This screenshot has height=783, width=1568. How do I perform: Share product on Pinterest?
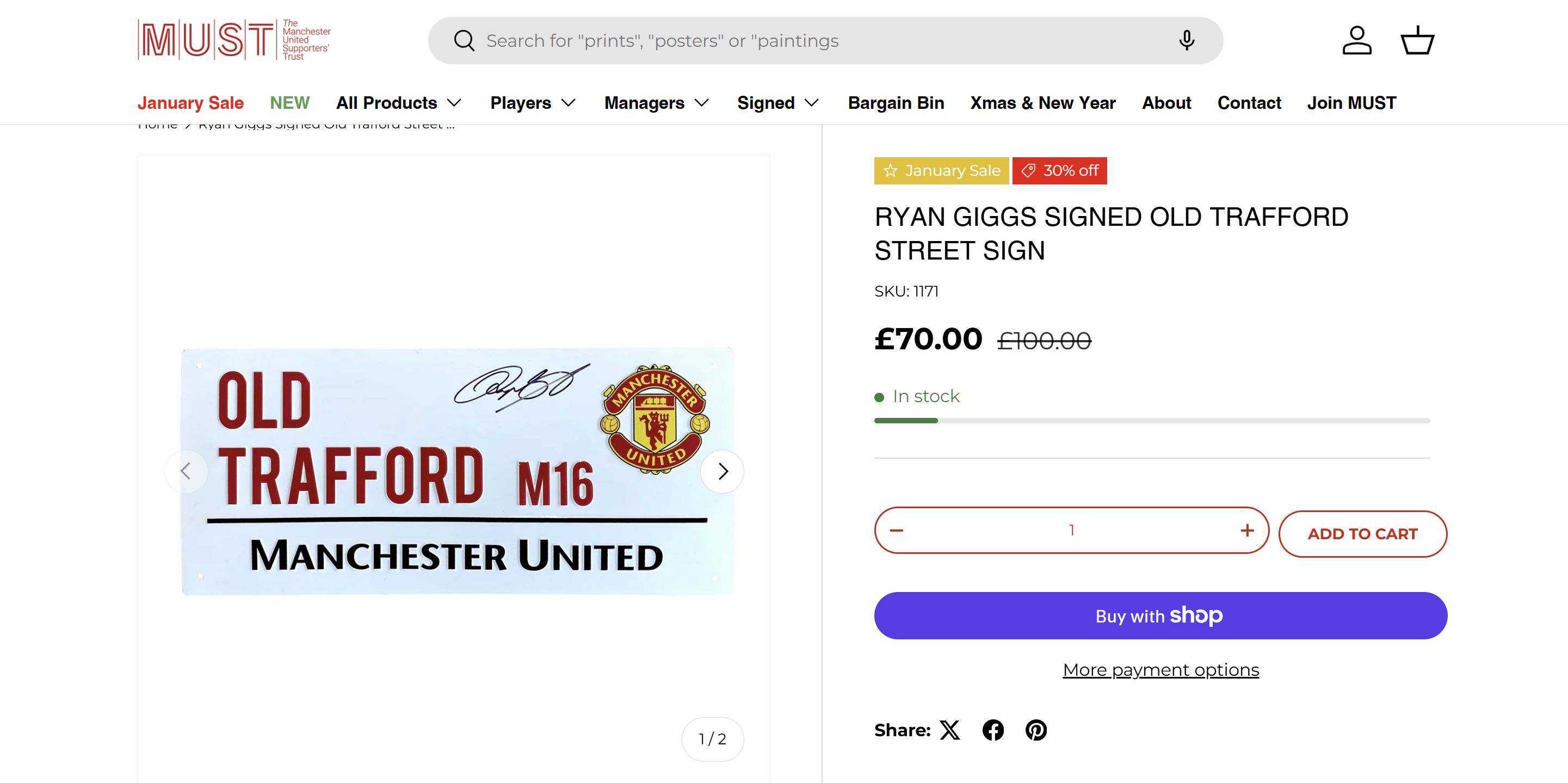tap(1036, 730)
